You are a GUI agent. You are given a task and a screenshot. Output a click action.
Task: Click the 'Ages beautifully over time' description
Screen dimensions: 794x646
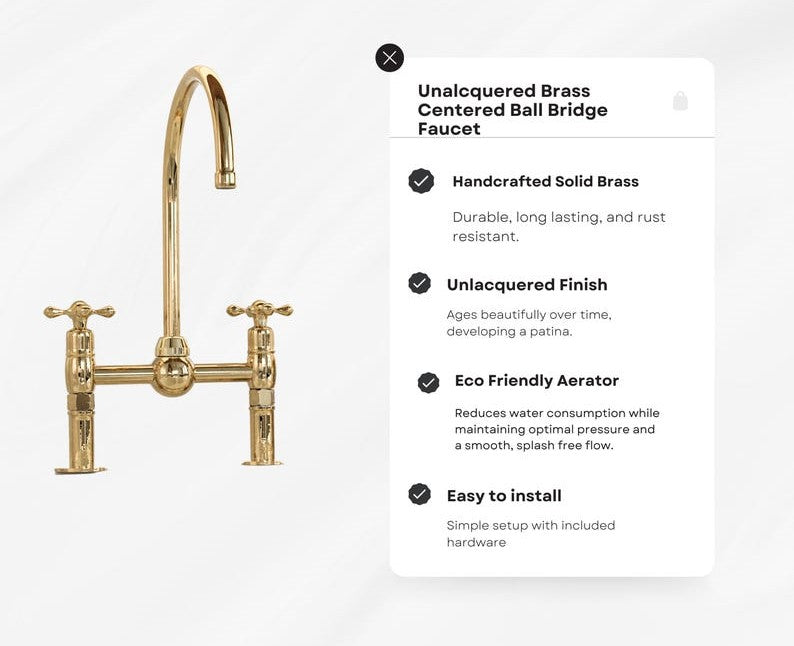529,323
